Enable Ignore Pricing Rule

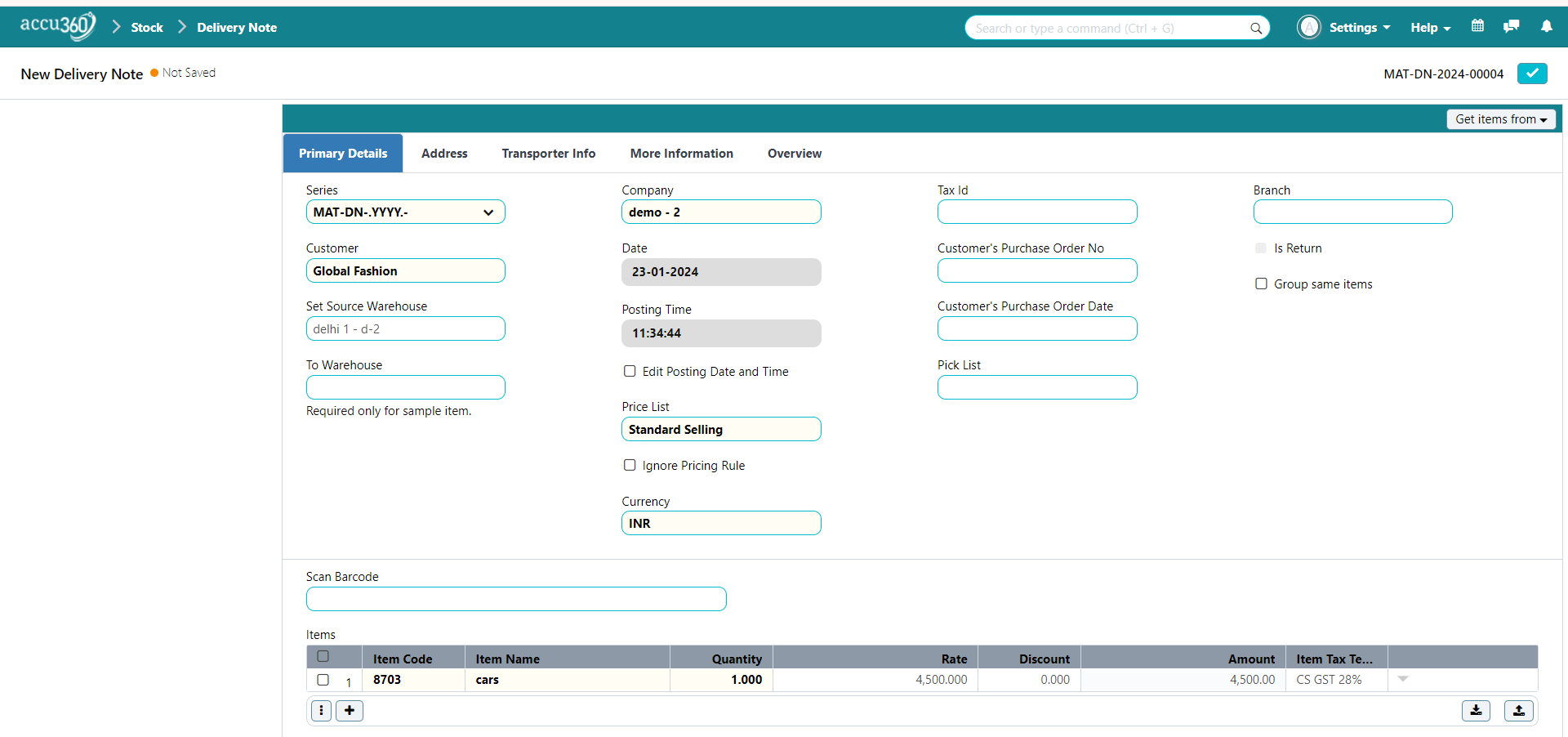[630, 465]
